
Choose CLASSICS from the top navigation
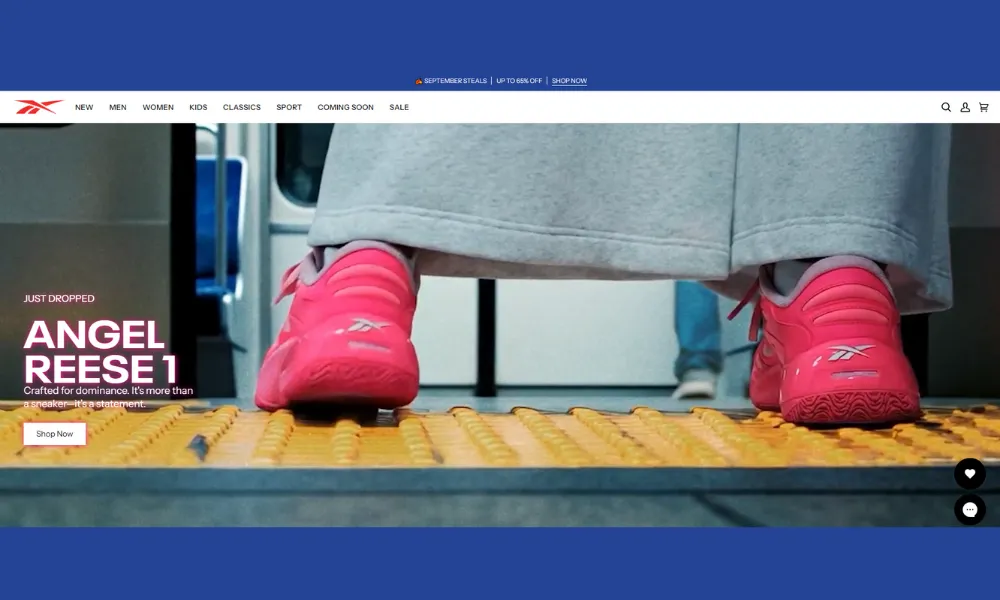242,107
